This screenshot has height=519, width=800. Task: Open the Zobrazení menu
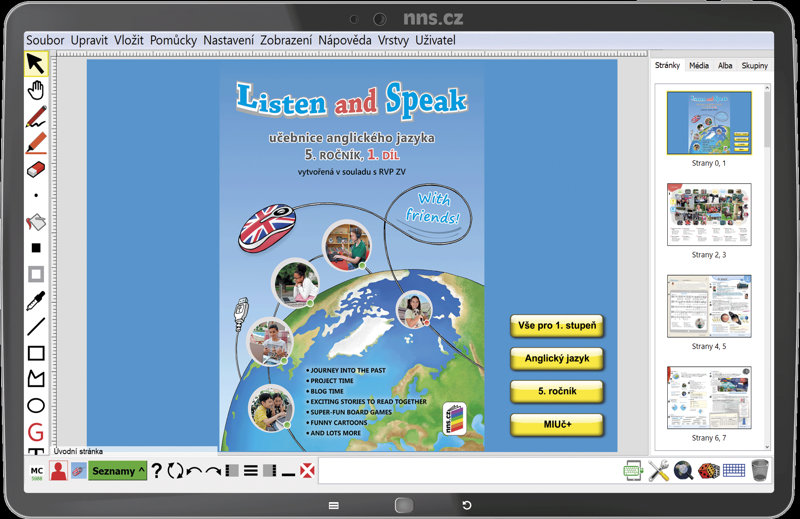286,40
